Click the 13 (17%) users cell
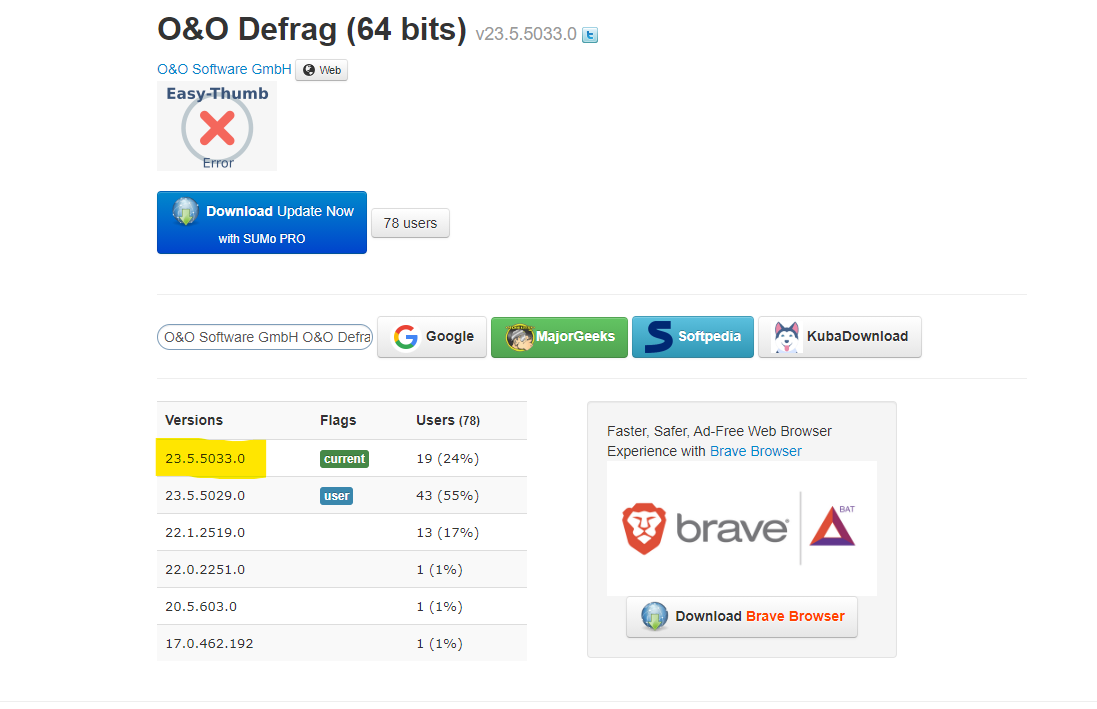This screenshot has width=1097, height=709. (448, 533)
